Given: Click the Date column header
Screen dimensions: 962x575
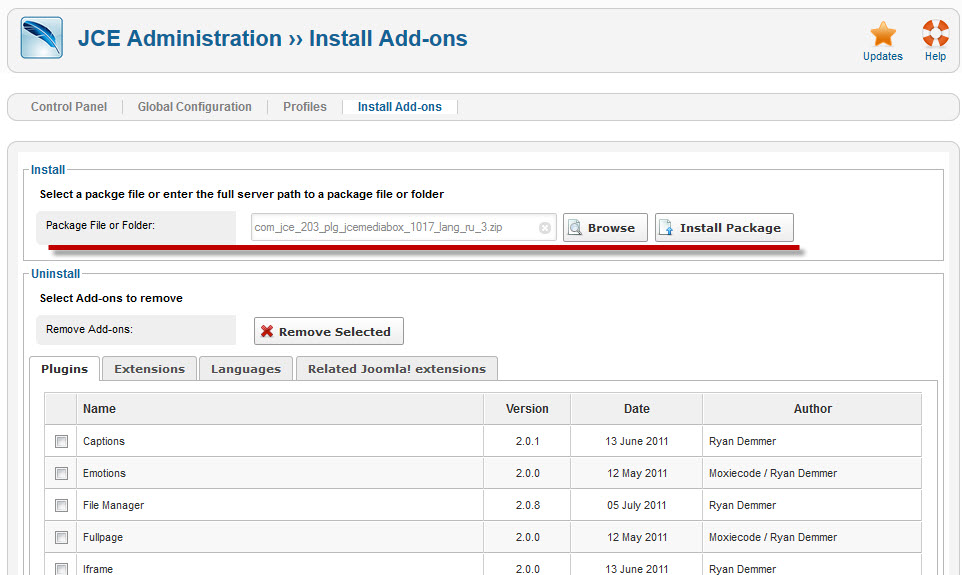Looking at the screenshot, I should click(636, 409).
